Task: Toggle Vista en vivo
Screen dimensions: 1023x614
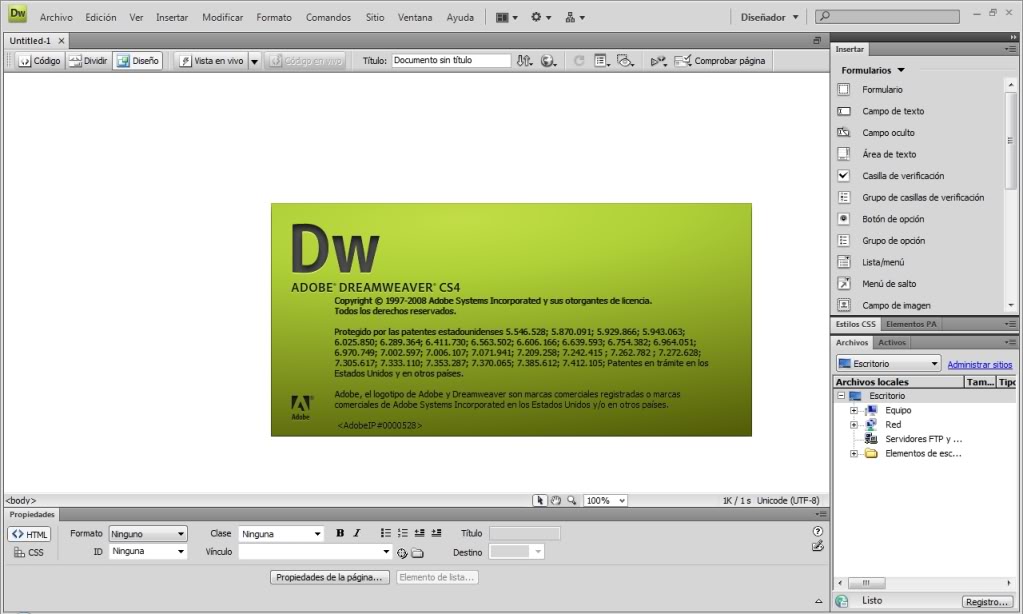Action: coord(212,61)
